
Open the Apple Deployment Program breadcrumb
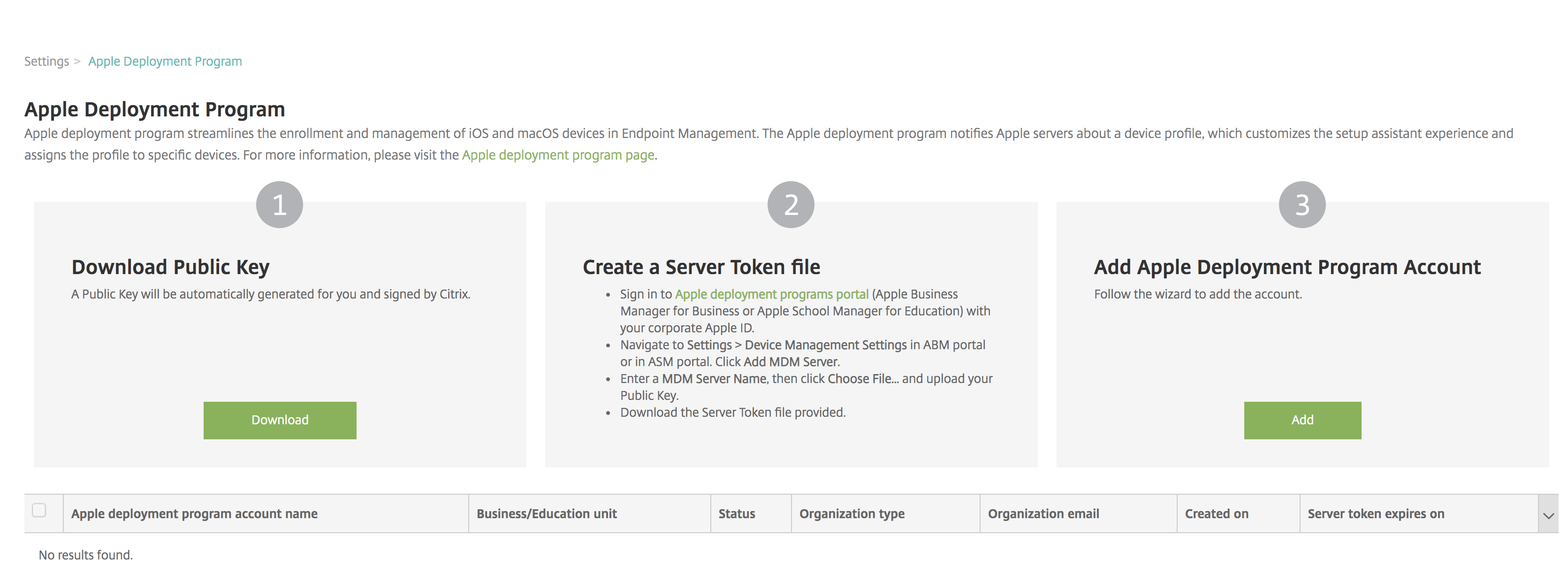point(165,61)
